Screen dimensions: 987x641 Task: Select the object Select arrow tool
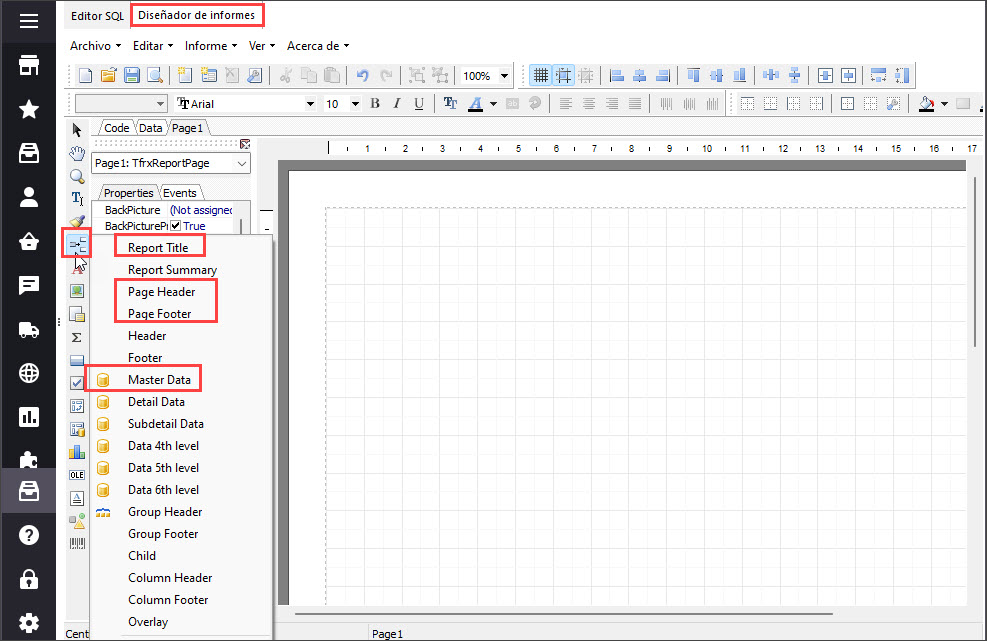(x=77, y=130)
